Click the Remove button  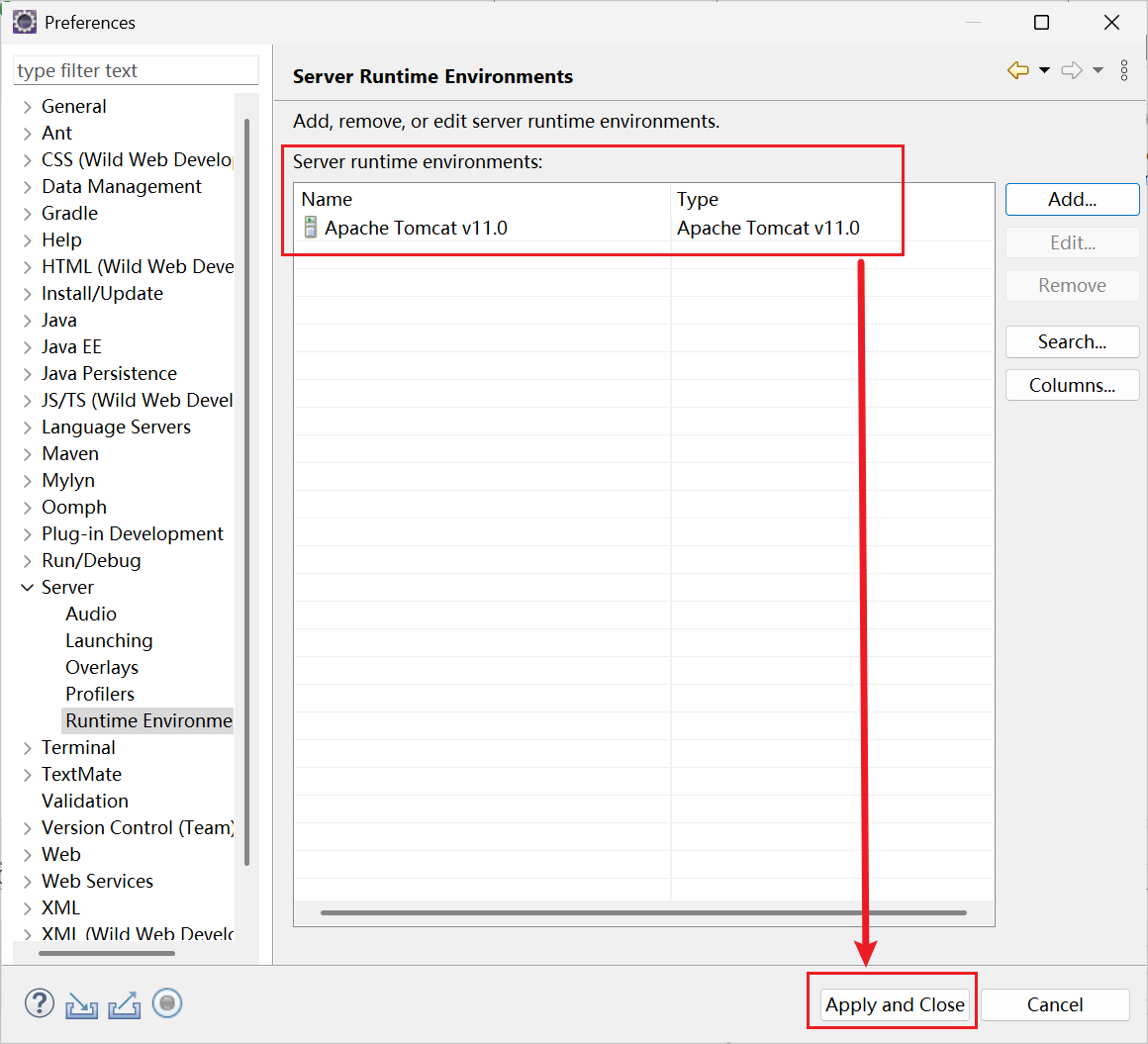click(x=1072, y=286)
